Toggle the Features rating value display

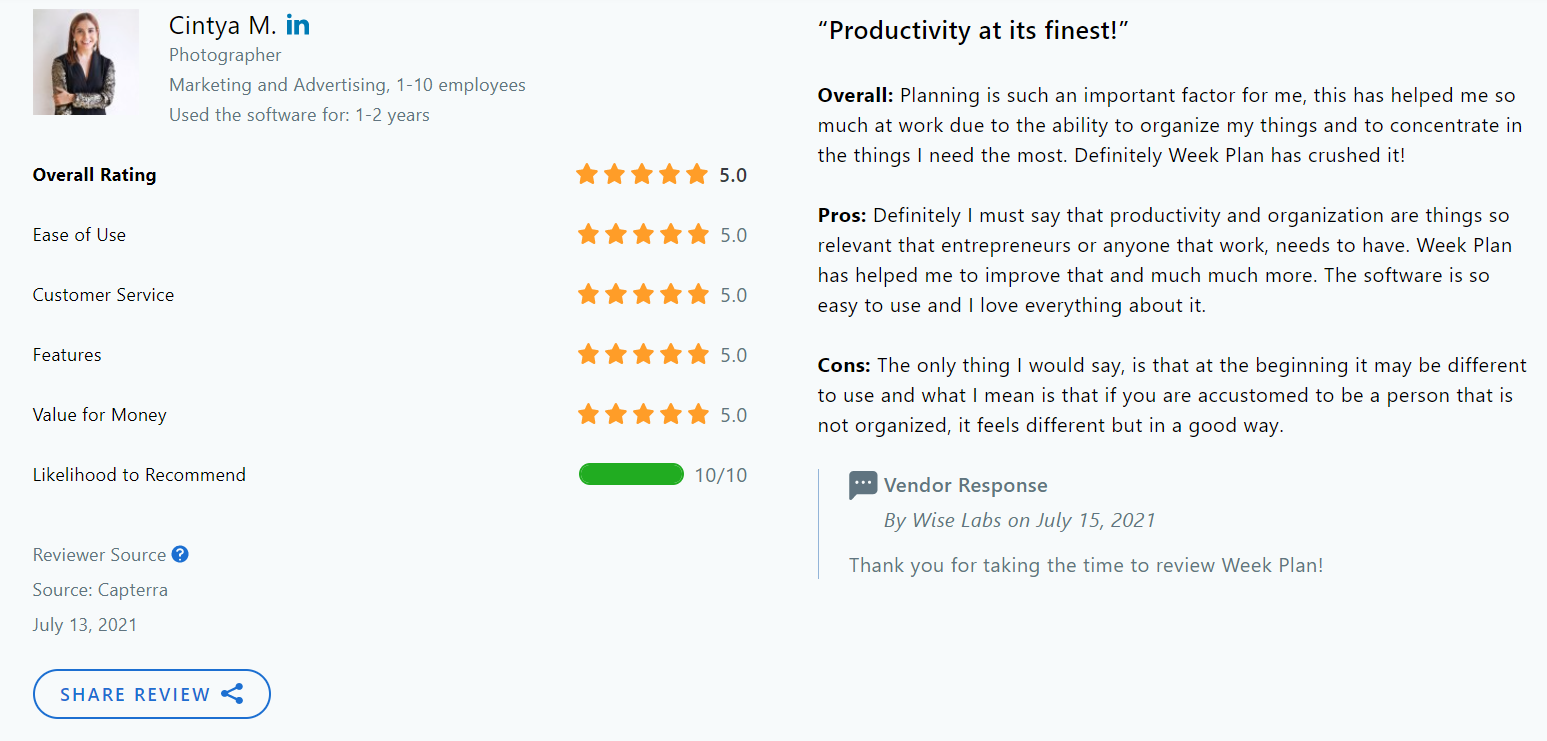(x=733, y=354)
